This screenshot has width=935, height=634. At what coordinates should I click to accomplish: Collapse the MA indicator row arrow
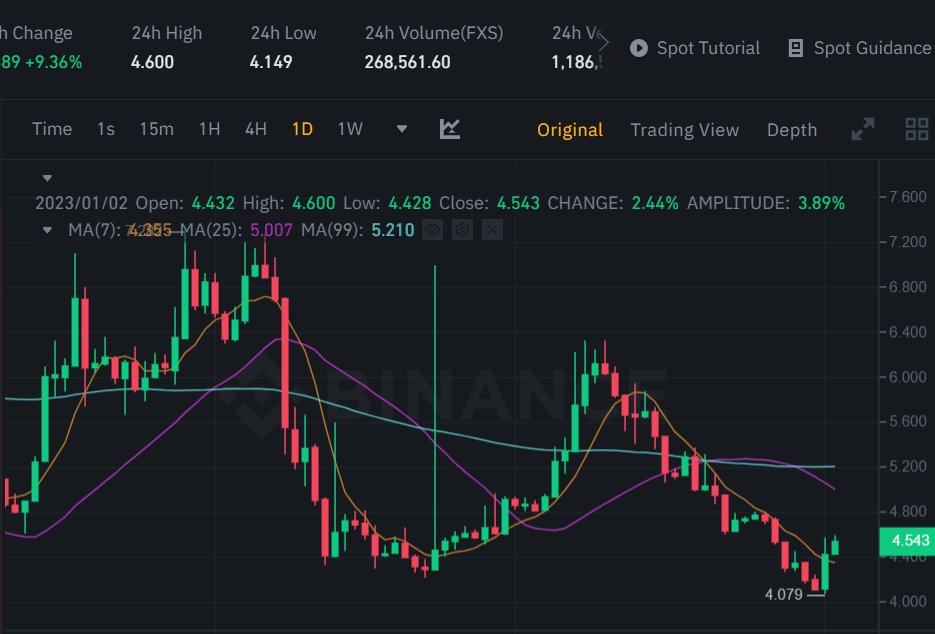[47, 230]
